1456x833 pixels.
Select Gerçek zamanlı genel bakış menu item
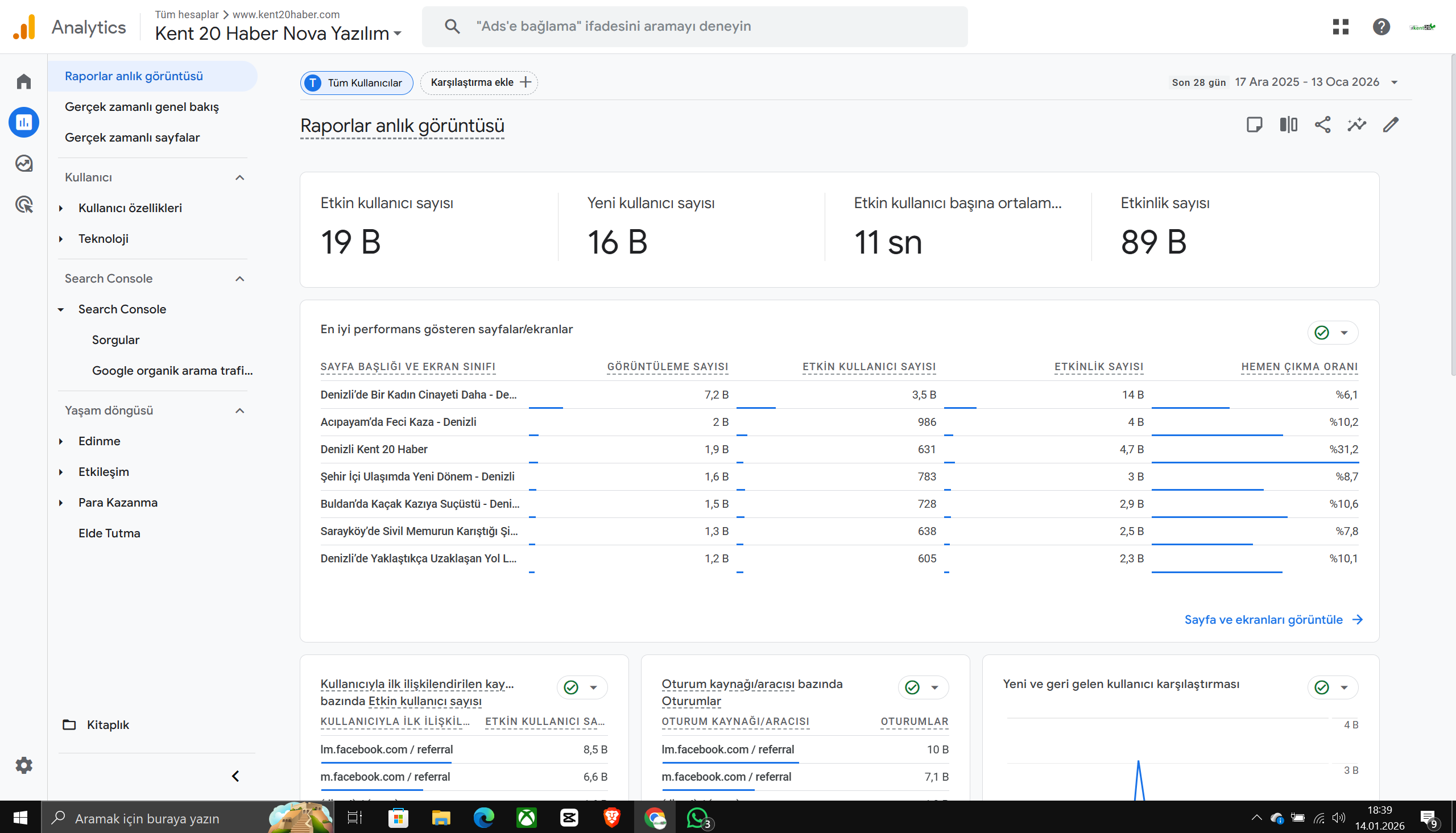pyautogui.click(x=141, y=107)
